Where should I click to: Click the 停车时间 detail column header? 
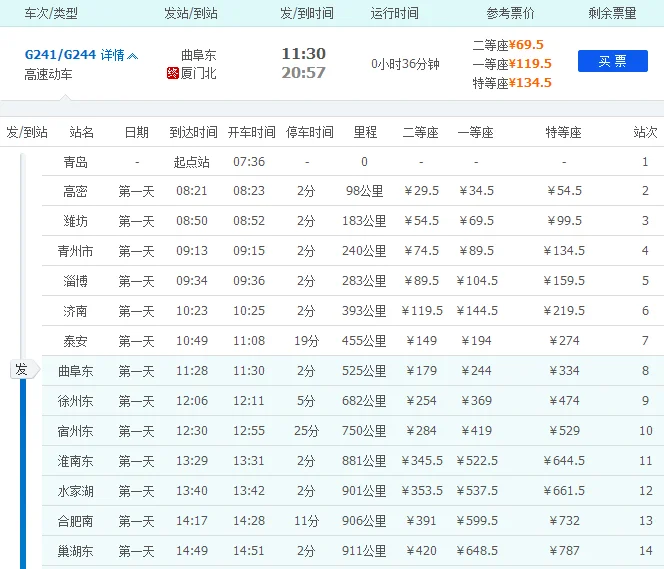310,133
